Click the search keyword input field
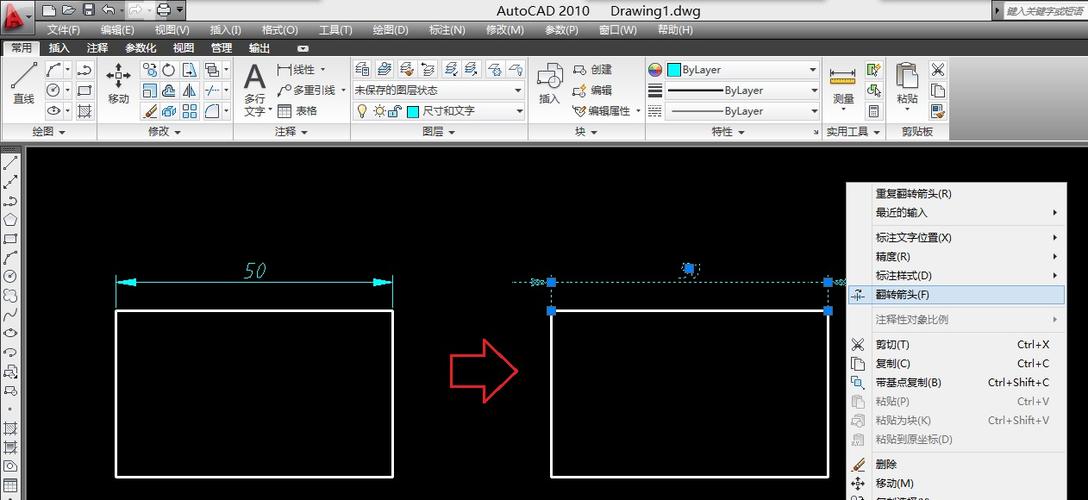The image size is (1088, 500). coord(1046,10)
